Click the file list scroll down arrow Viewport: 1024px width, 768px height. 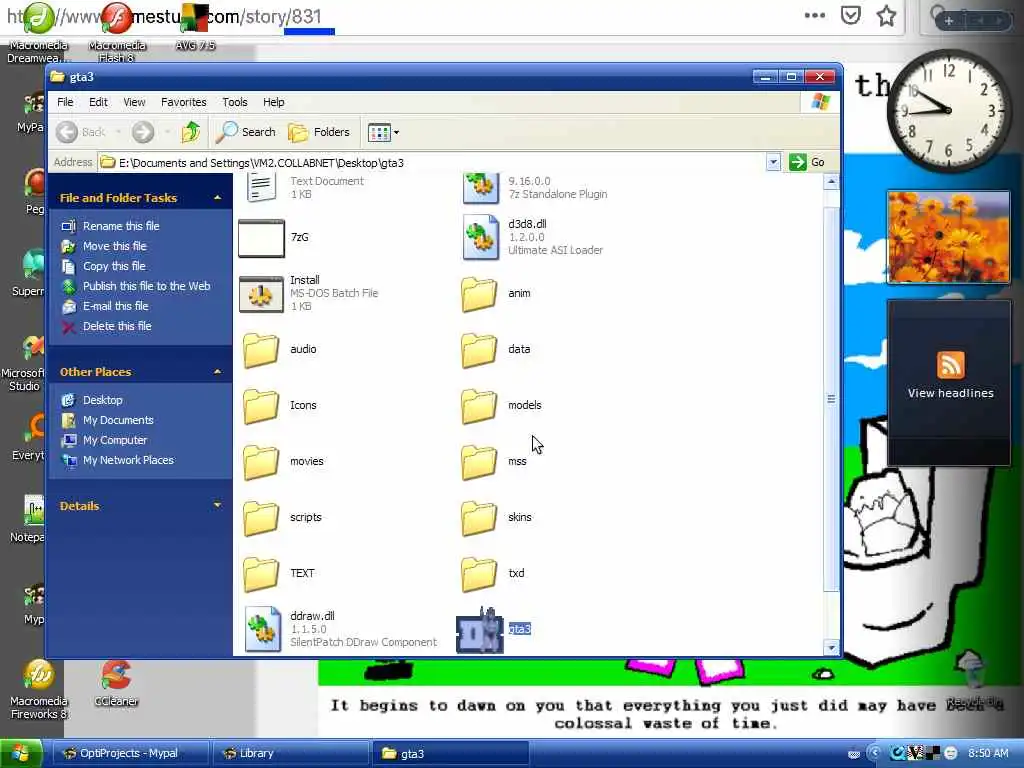(831, 648)
